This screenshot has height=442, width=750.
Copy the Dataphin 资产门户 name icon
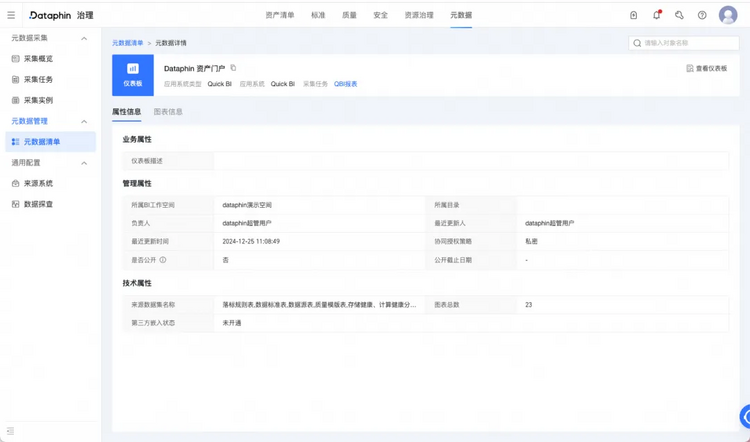[233, 68]
